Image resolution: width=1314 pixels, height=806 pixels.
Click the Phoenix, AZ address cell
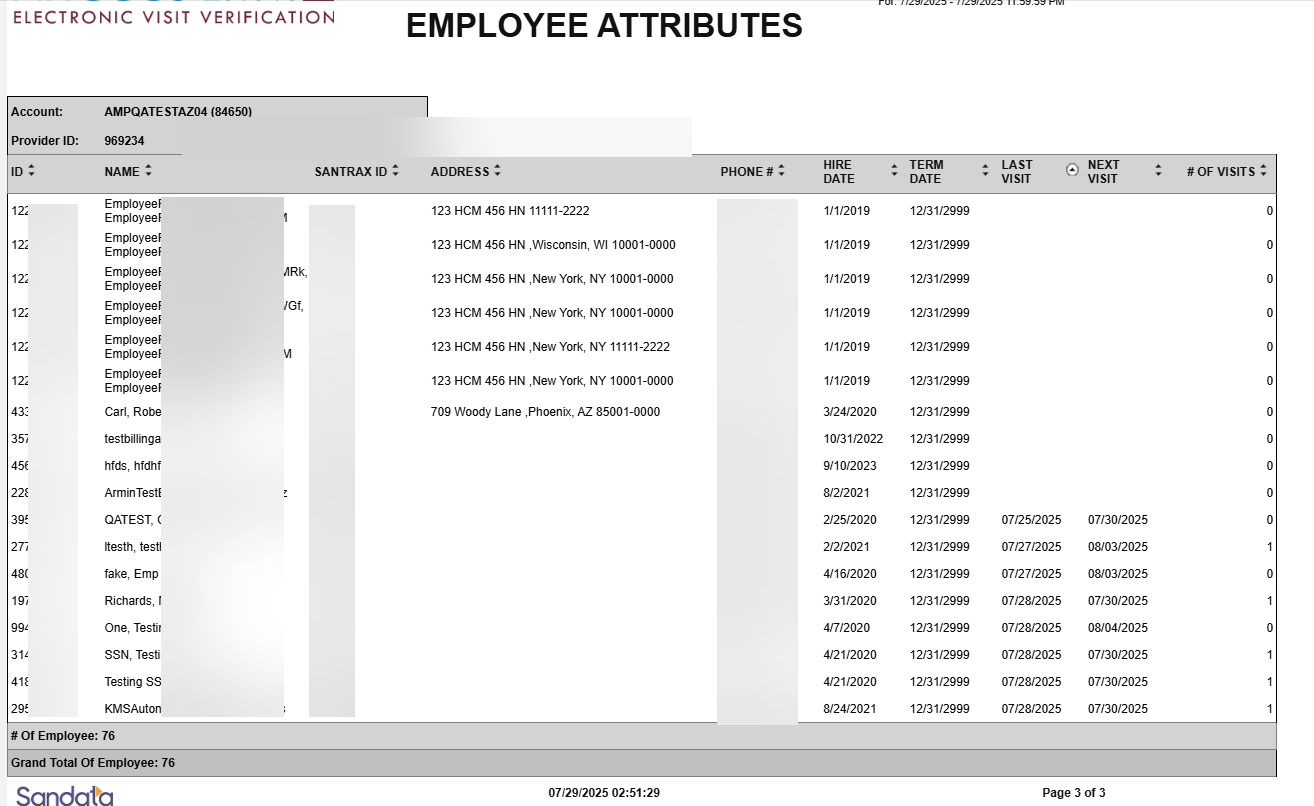point(545,412)
